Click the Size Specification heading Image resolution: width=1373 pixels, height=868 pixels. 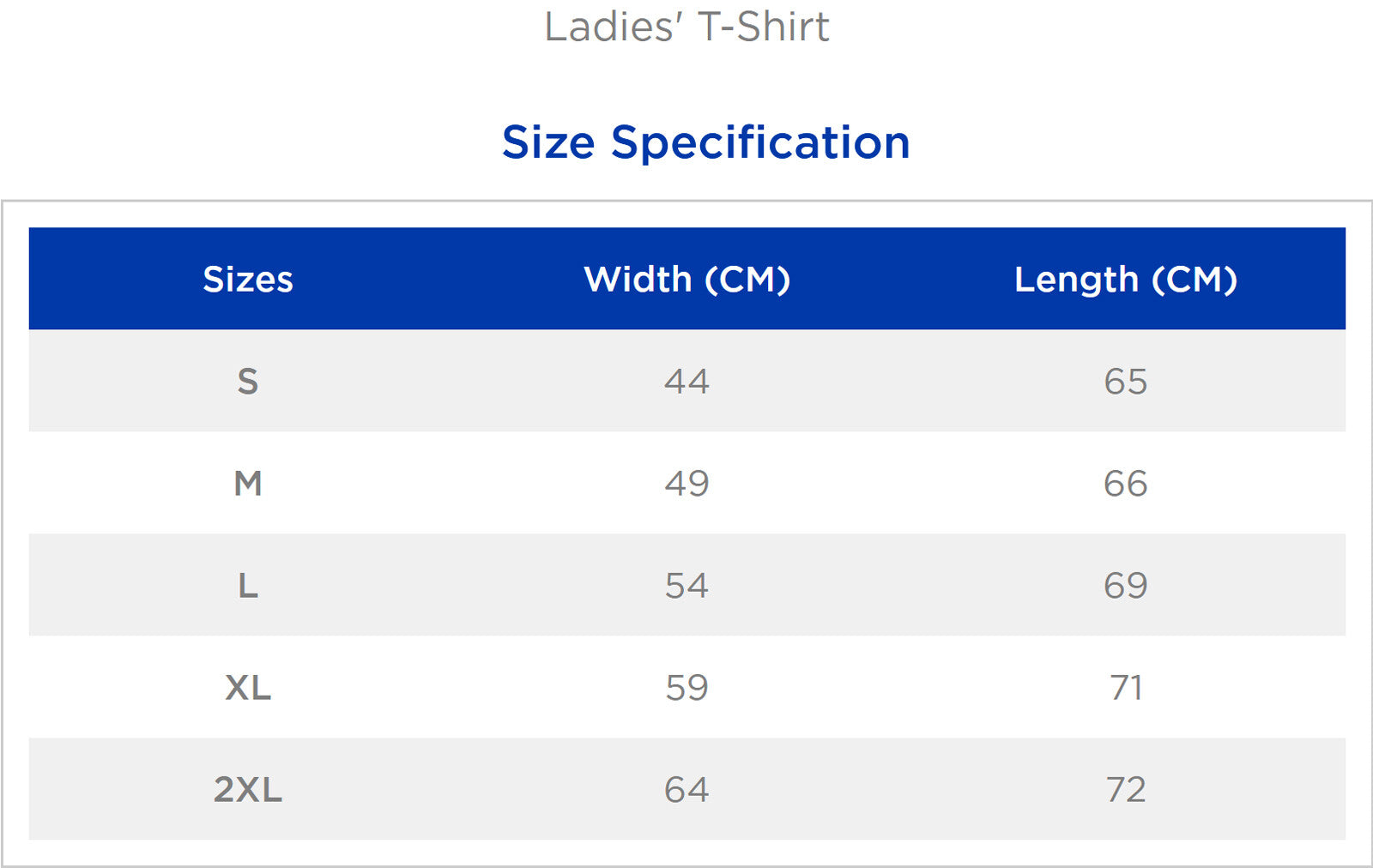(705, 142)
